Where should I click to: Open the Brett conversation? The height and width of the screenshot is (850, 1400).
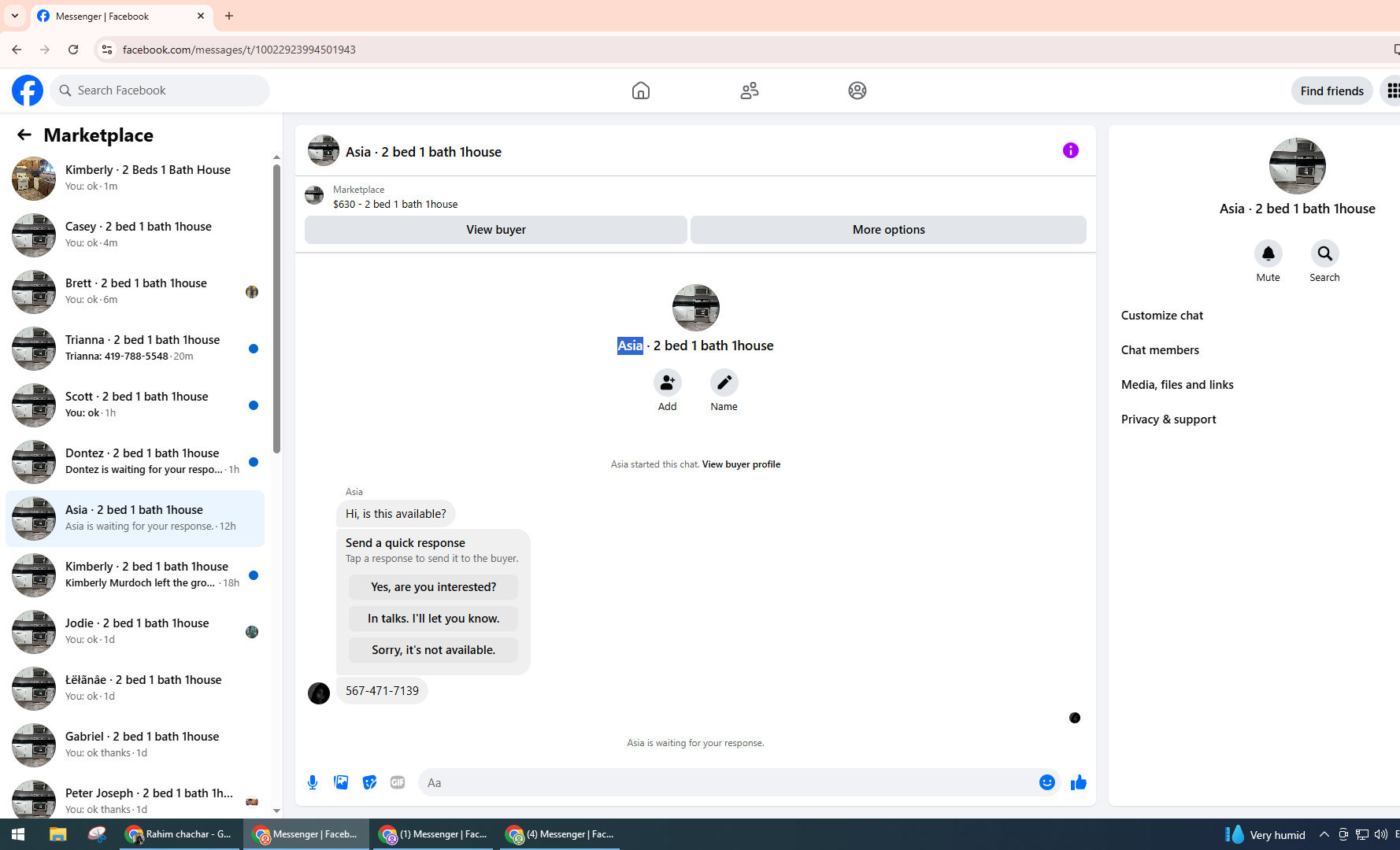coord(135,291)
